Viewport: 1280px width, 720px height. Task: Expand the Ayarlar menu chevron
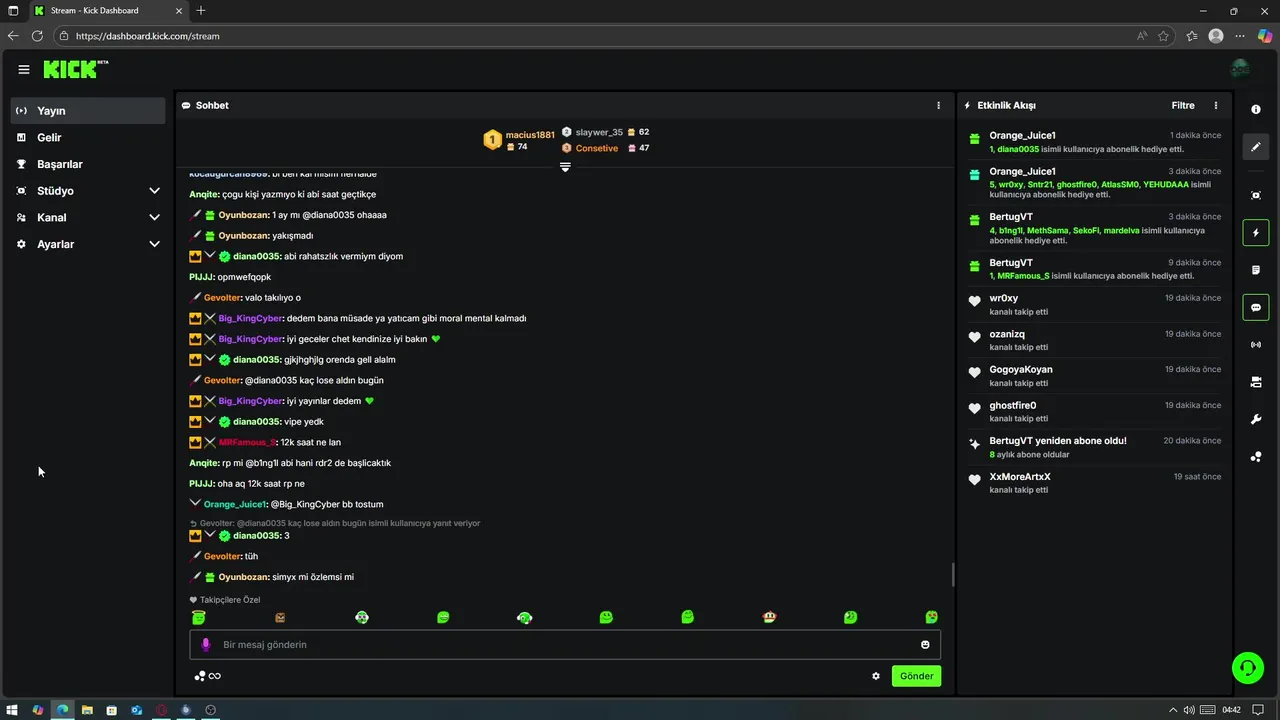(154, 244)
